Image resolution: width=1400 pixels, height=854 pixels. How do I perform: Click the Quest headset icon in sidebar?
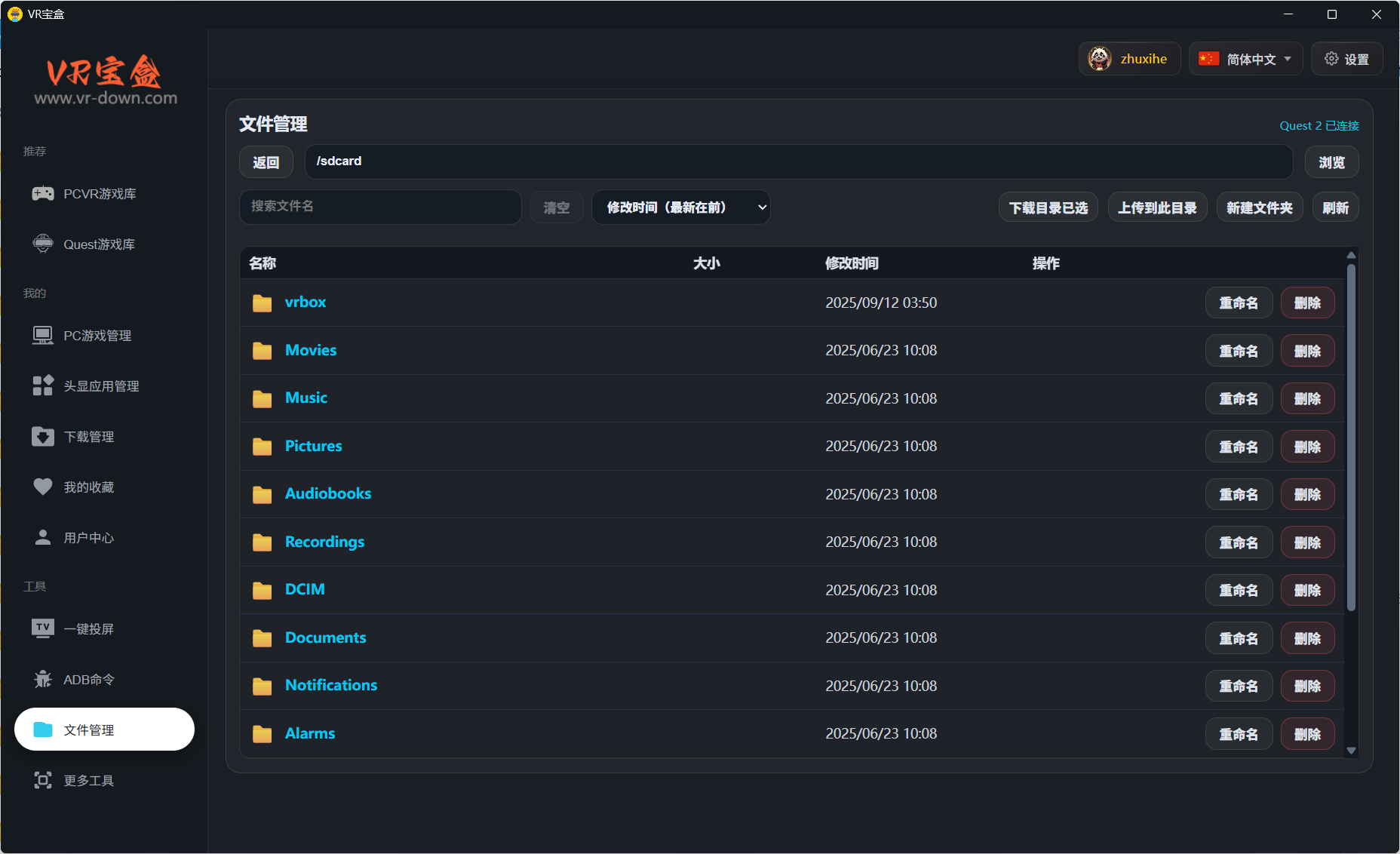pos(43,244)
